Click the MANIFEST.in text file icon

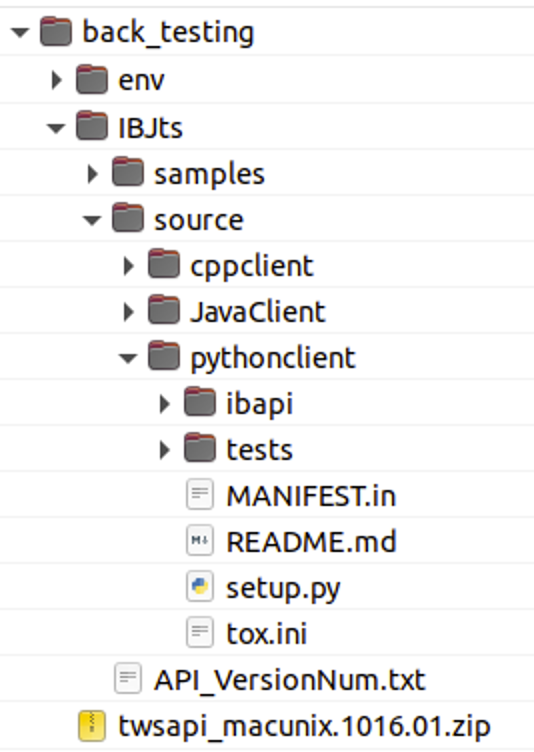200,494
